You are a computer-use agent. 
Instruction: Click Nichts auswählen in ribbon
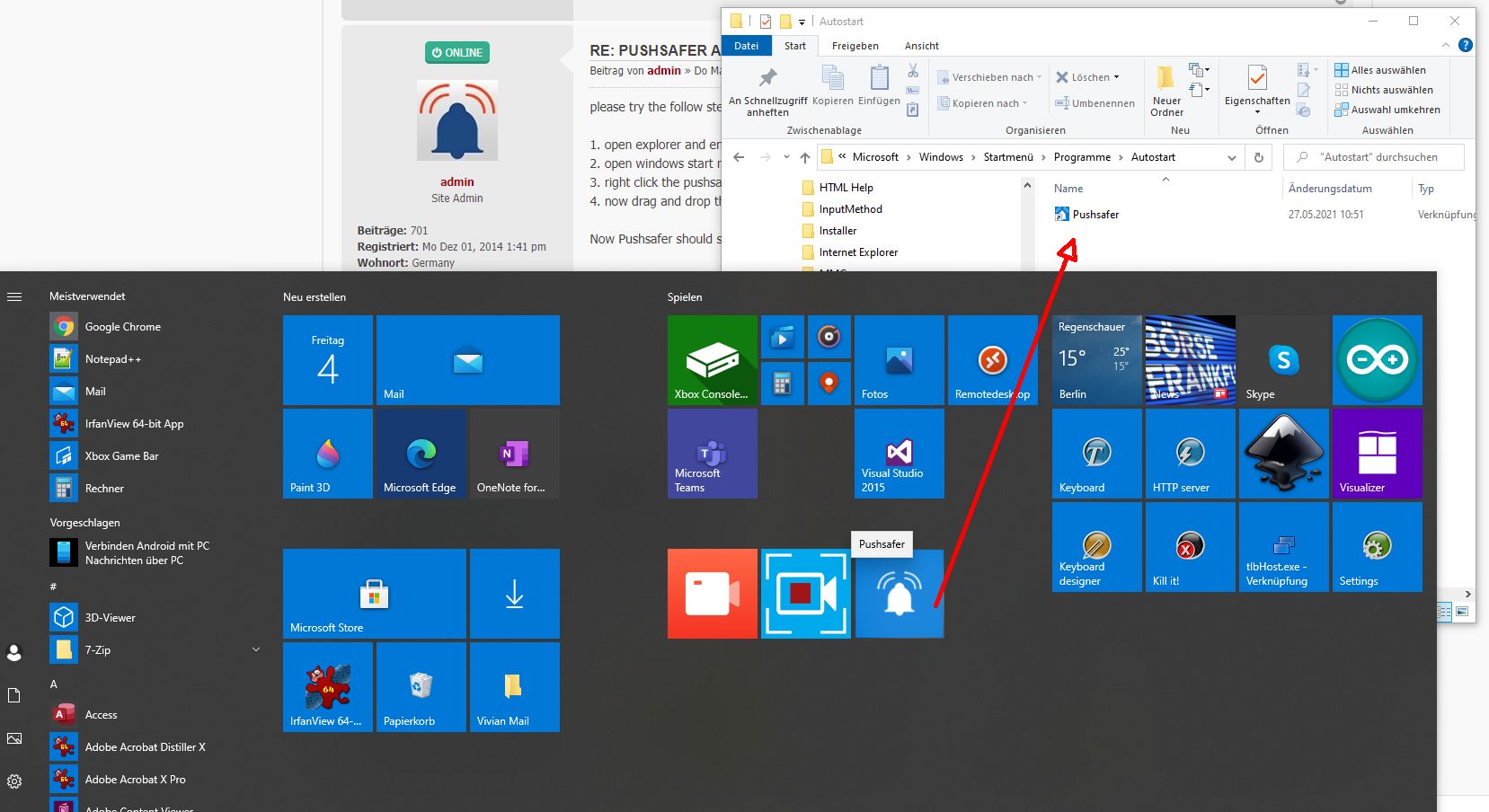(x=1384, y=90)
